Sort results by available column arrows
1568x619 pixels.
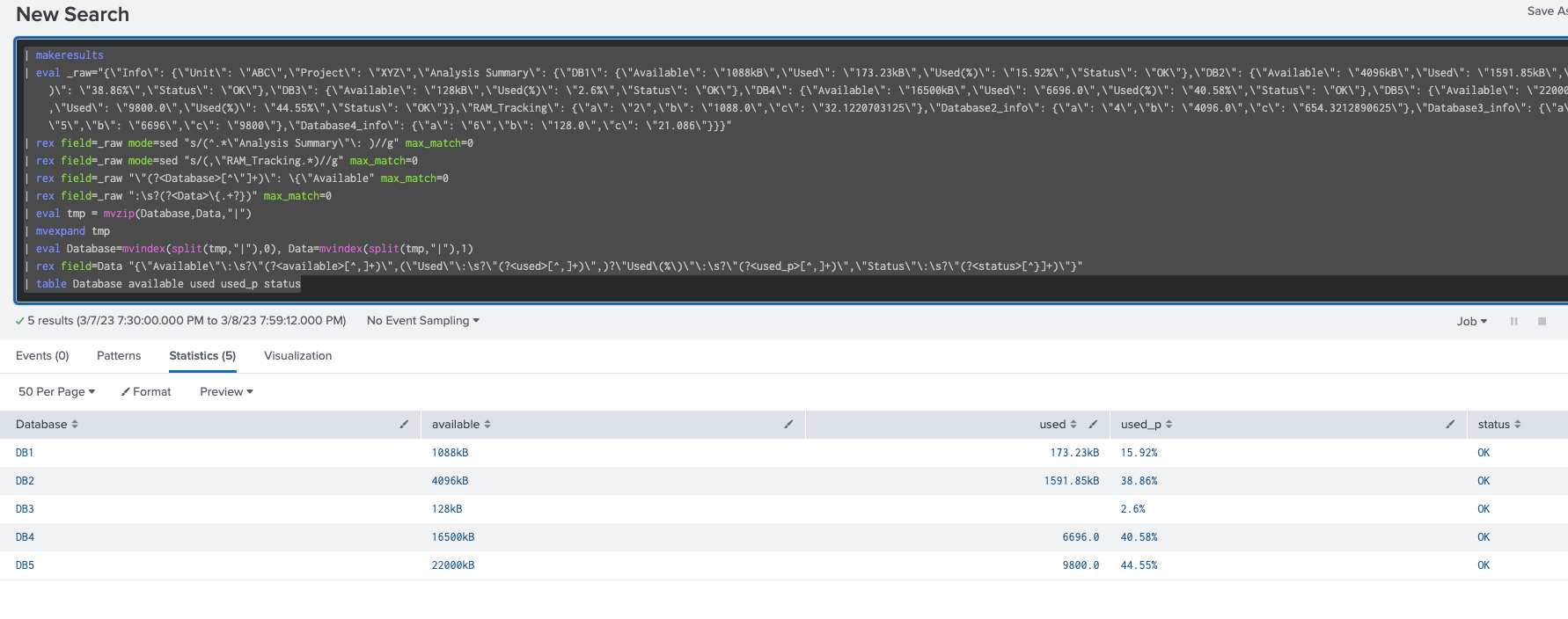[487, 424]
